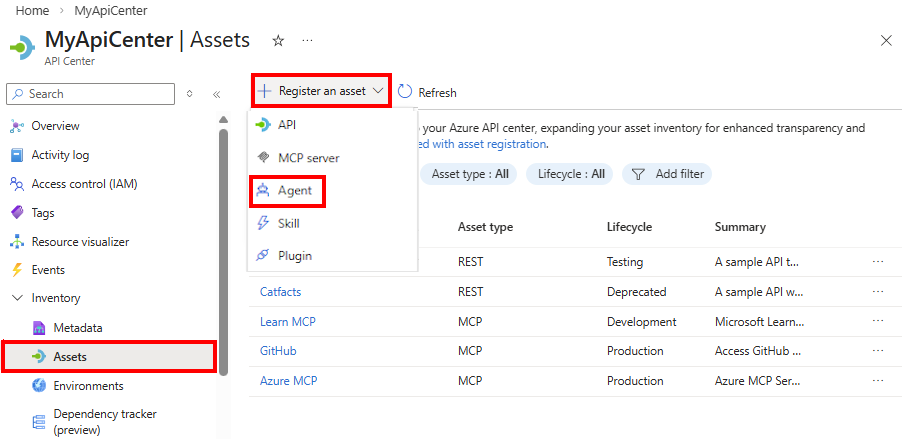Image resolution: width=902 pixels, height=439 pixels.
Task: Focus the sidebar Search input field
Action: pyautogui.click(x=90, y=94)
